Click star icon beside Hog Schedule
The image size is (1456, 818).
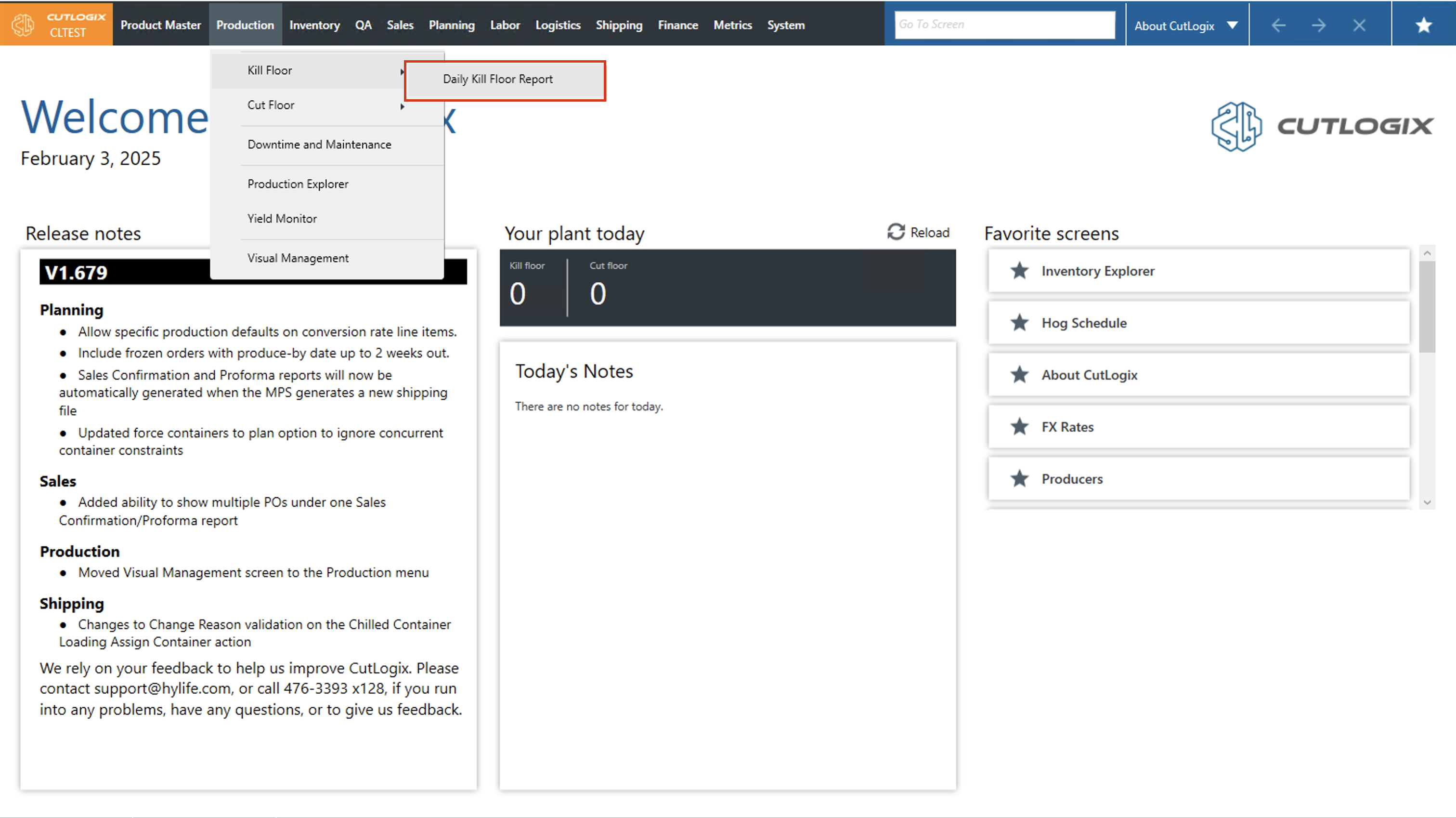(1020, 323)
